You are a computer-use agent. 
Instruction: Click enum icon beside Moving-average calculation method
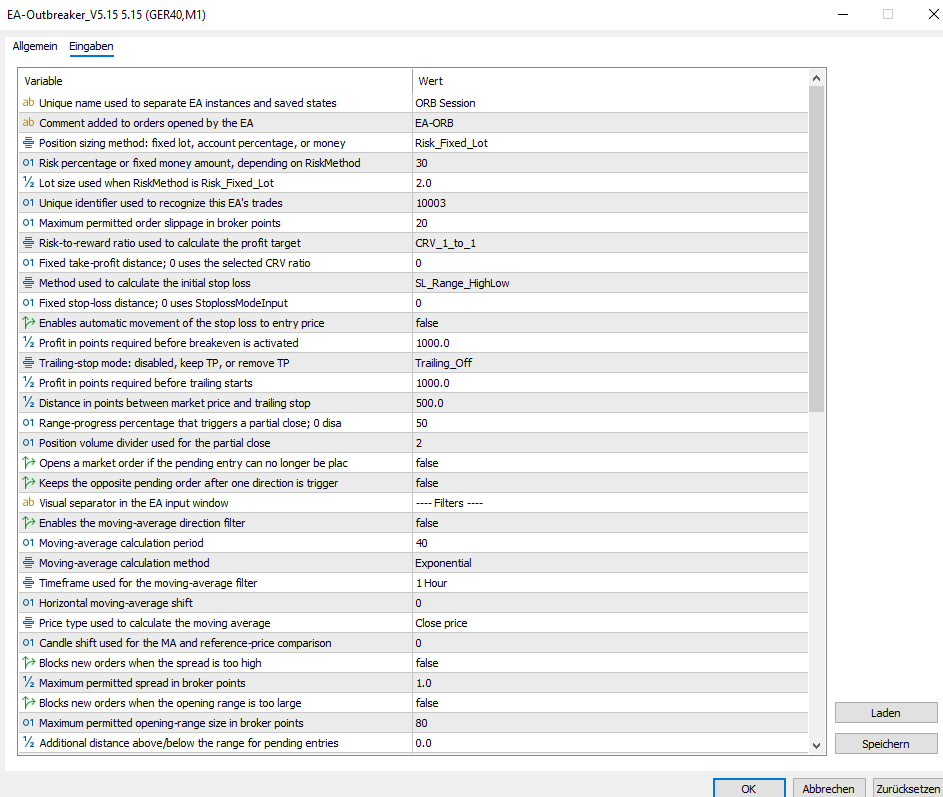(28, 562)
